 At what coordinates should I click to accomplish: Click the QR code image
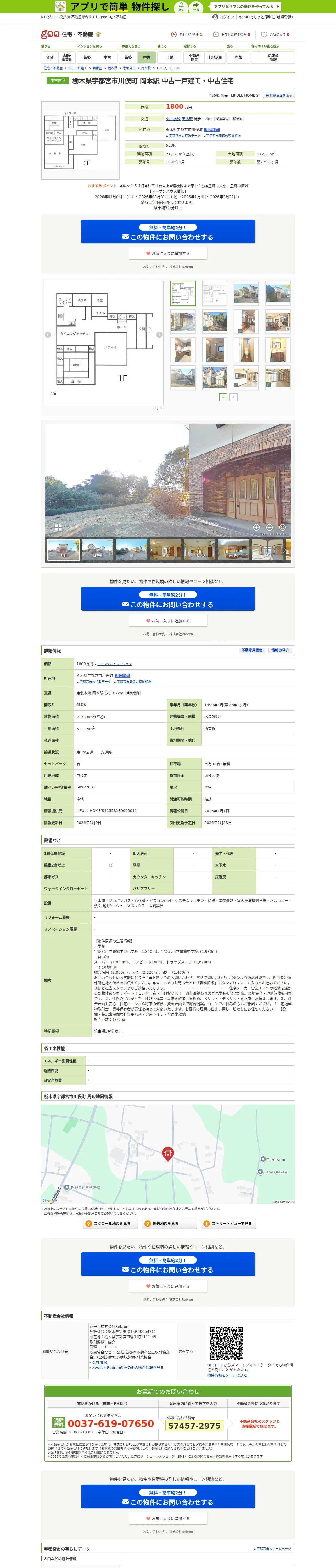click(x=226, y=1344)
